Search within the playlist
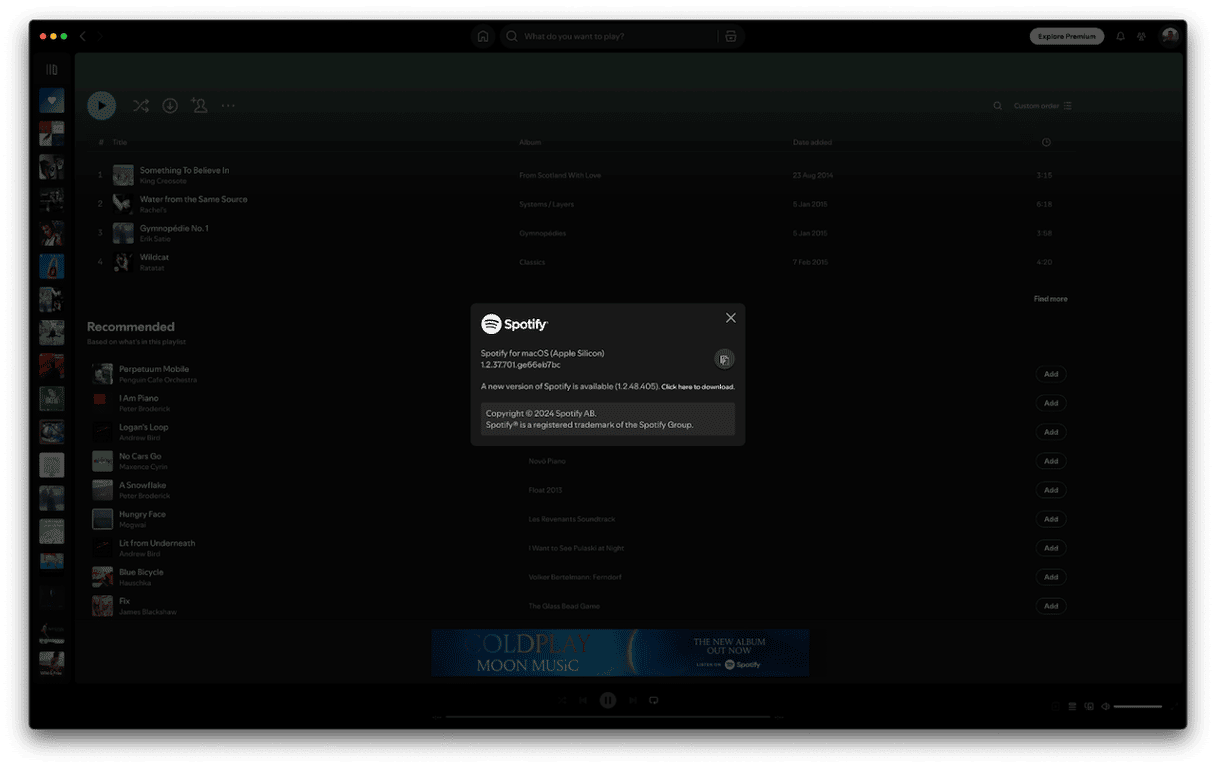 [997, 106]
